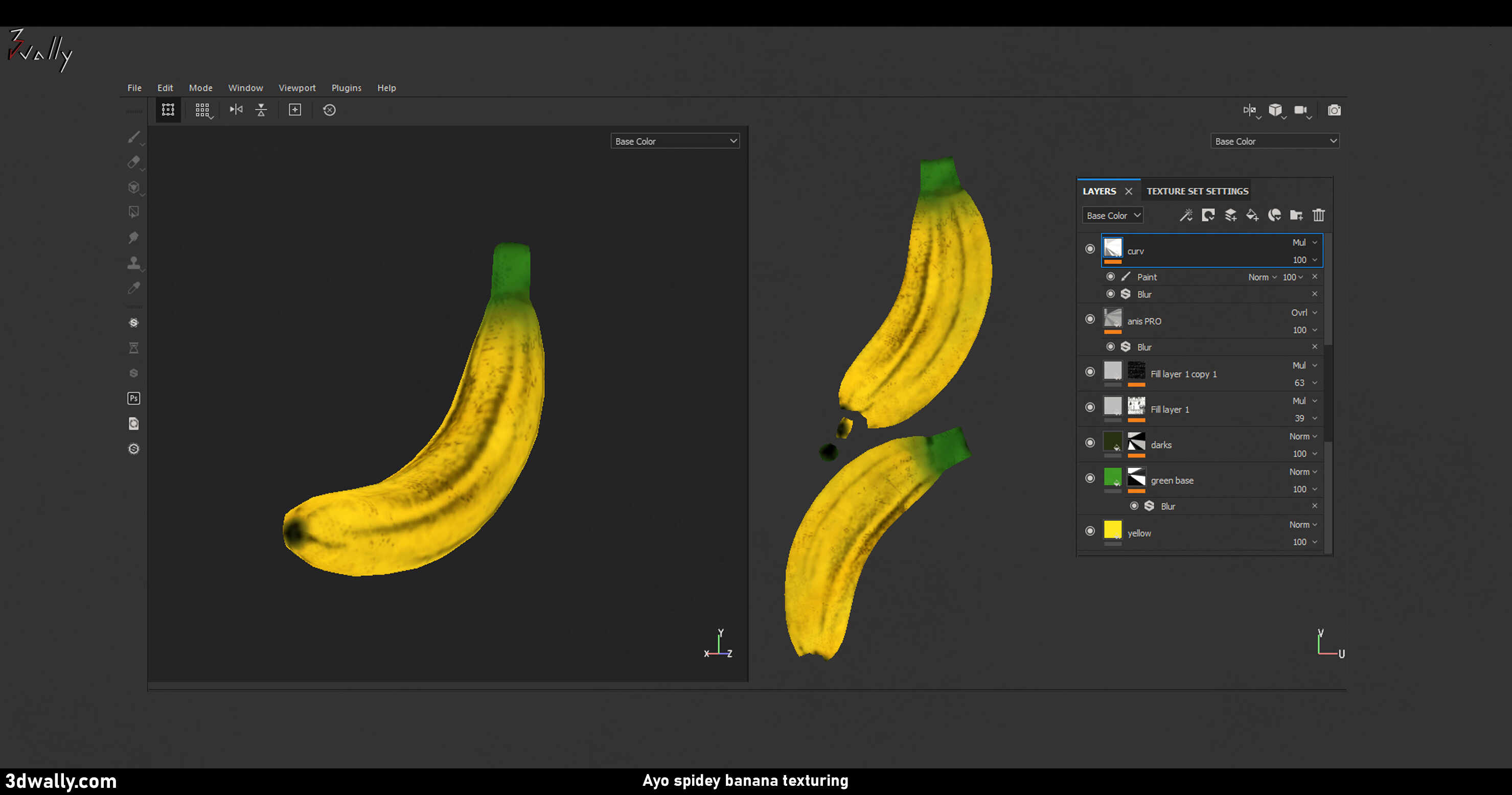The image size is (1512, 795).
Task: Remove the Blur filter under green base
Action: click(1315, 506)
